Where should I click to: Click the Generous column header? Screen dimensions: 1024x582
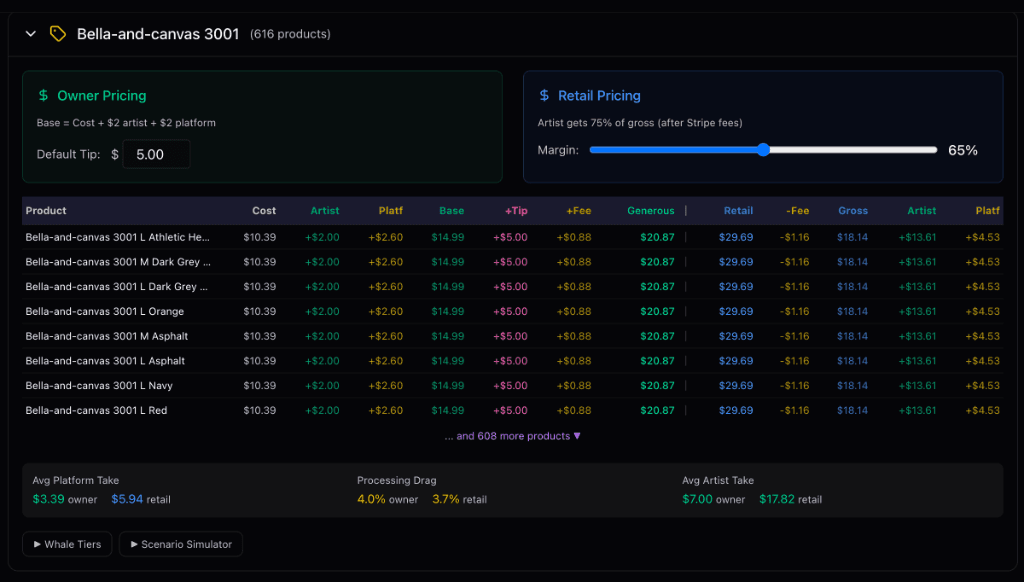point(651,211)
